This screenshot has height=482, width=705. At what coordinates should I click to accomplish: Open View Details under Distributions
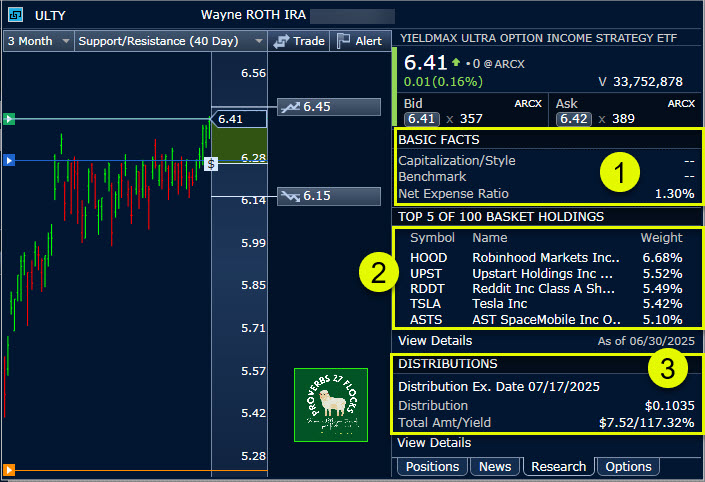point(434,442)
